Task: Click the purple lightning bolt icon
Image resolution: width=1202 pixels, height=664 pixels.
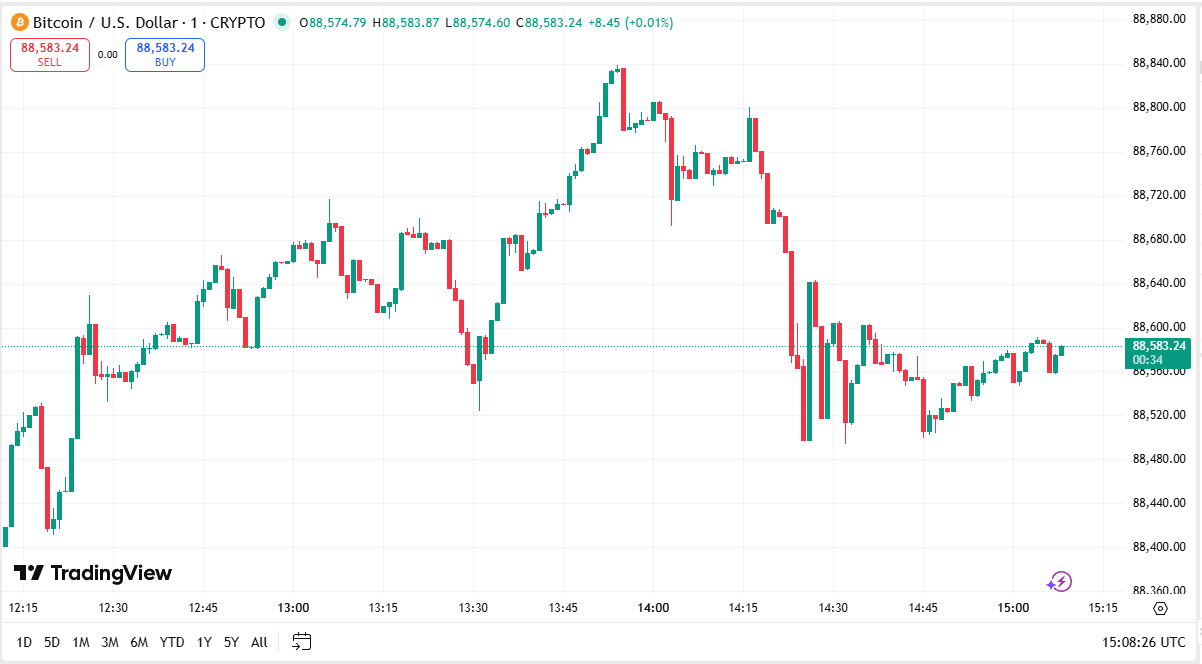Action: coord(1060,581)
